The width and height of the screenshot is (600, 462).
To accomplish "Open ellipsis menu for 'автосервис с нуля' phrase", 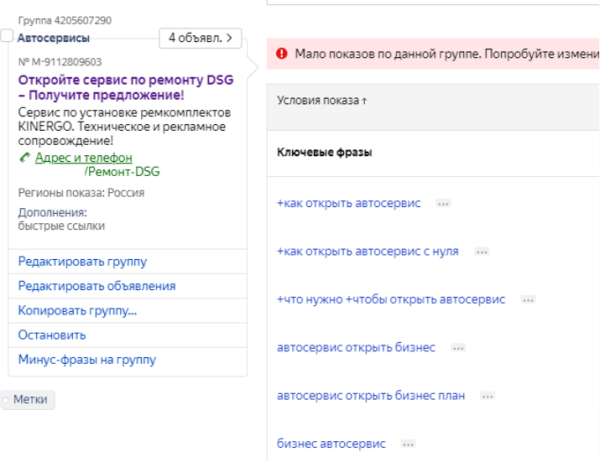I will pos(481,252).
